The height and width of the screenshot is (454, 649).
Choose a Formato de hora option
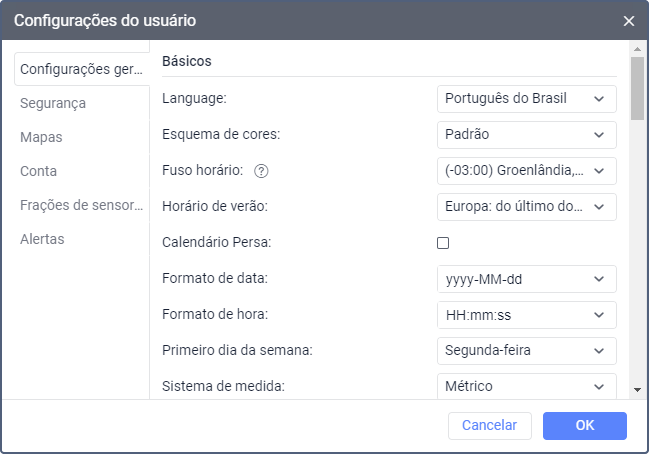coord(526,314)
